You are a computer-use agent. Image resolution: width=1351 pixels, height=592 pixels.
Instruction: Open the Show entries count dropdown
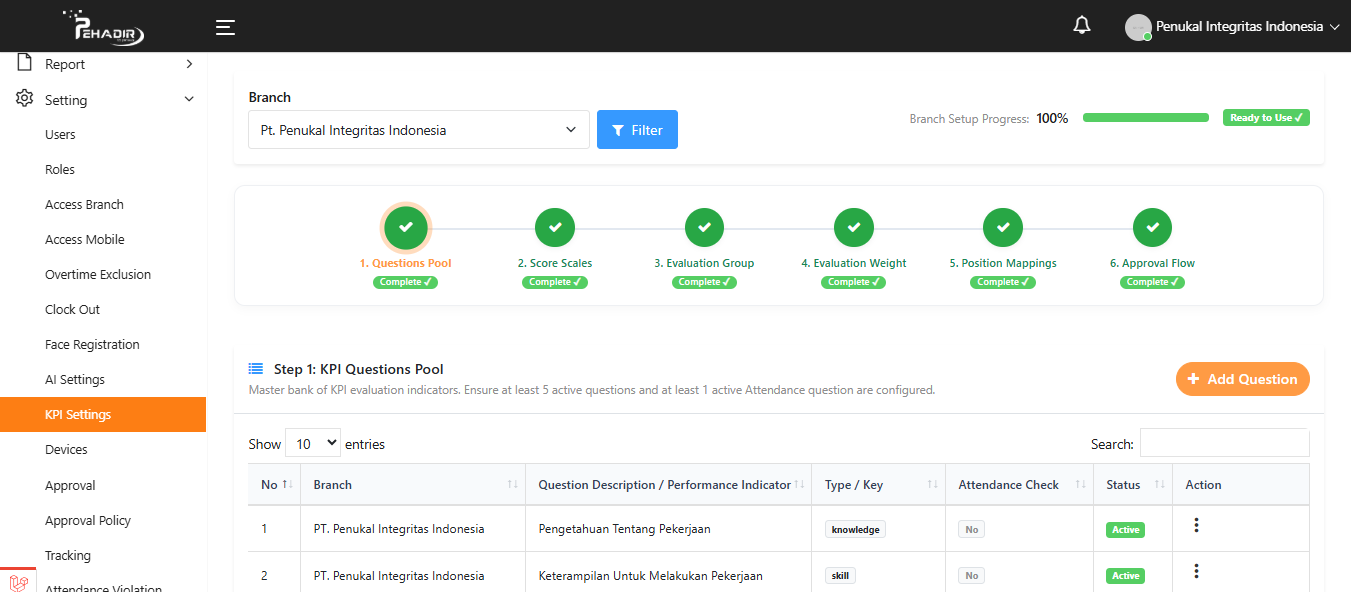[313, 443]
